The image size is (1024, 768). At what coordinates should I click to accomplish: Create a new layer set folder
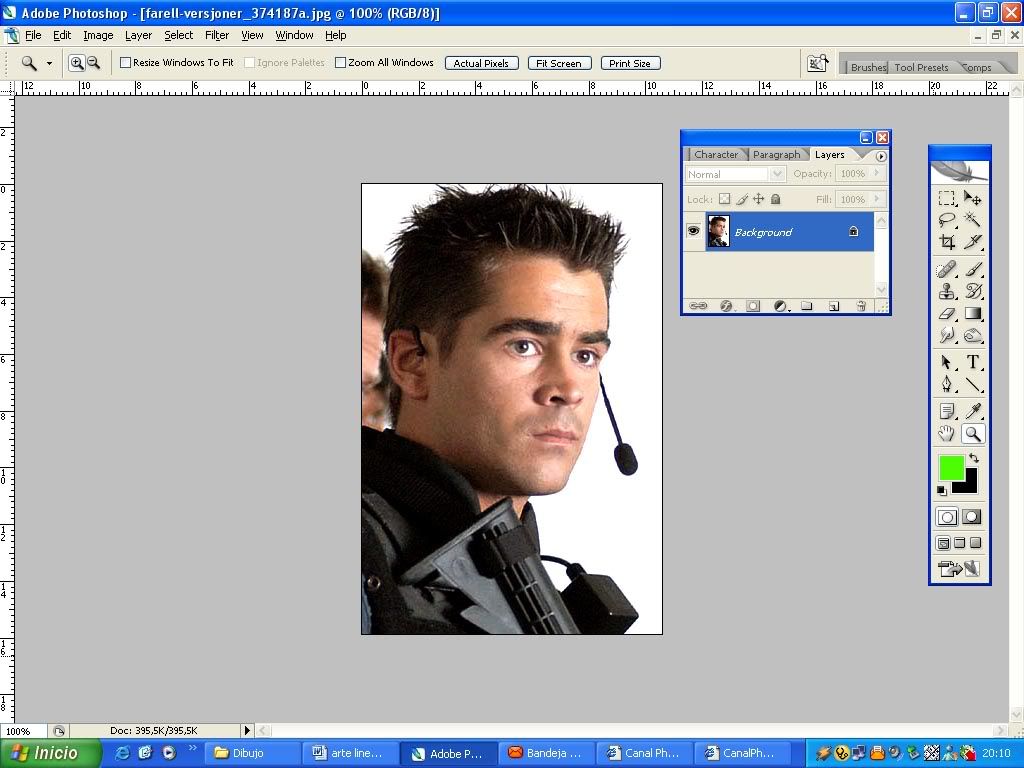coord(807,306)
